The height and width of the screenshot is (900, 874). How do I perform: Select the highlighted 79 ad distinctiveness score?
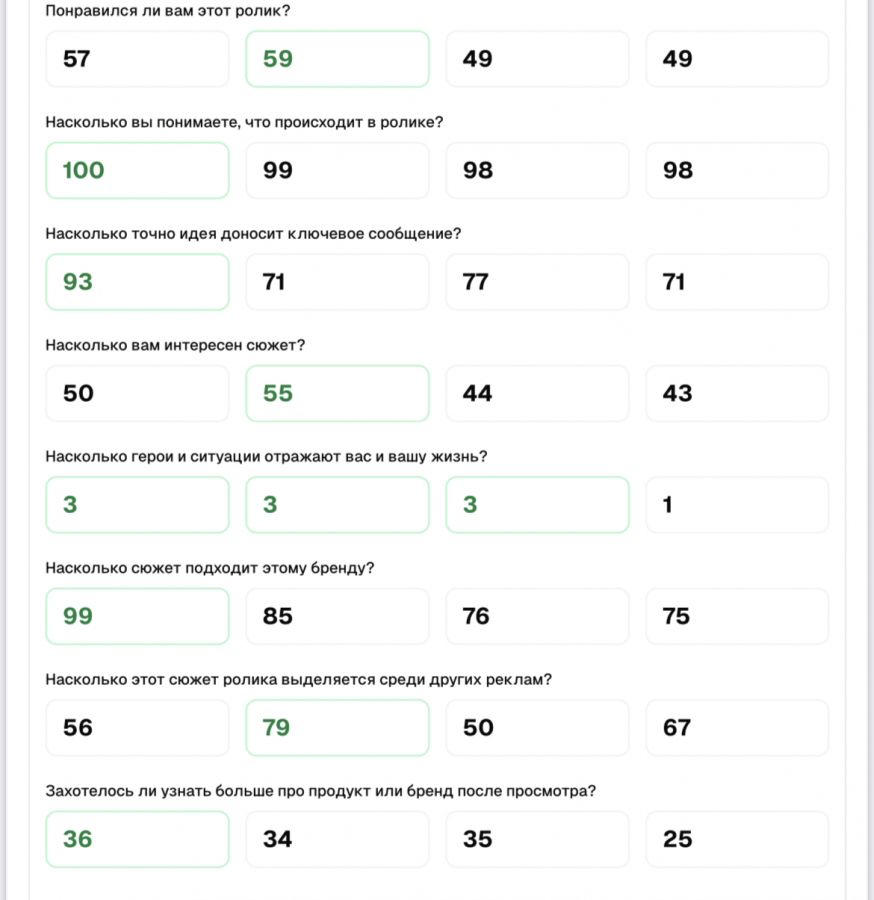click(x=337, y=728)
